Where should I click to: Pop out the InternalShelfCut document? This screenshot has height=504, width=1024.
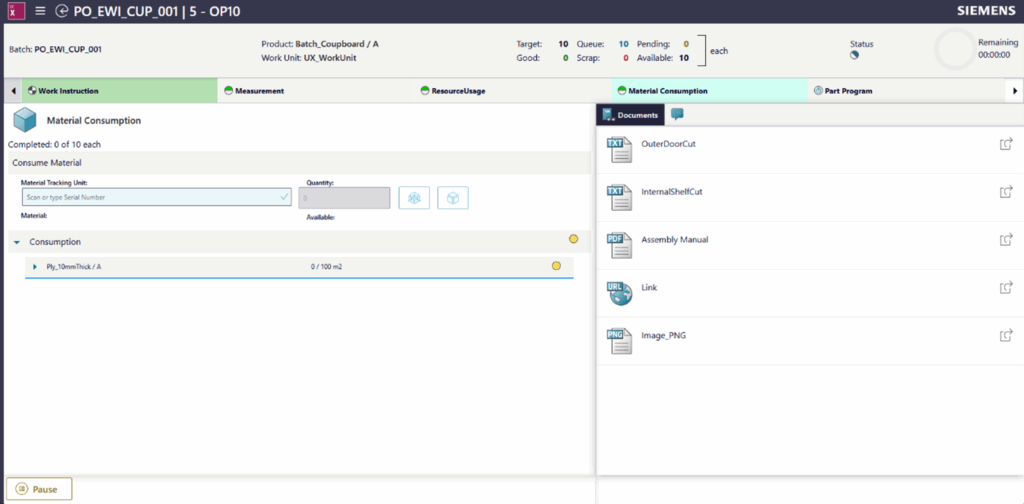1005,192
